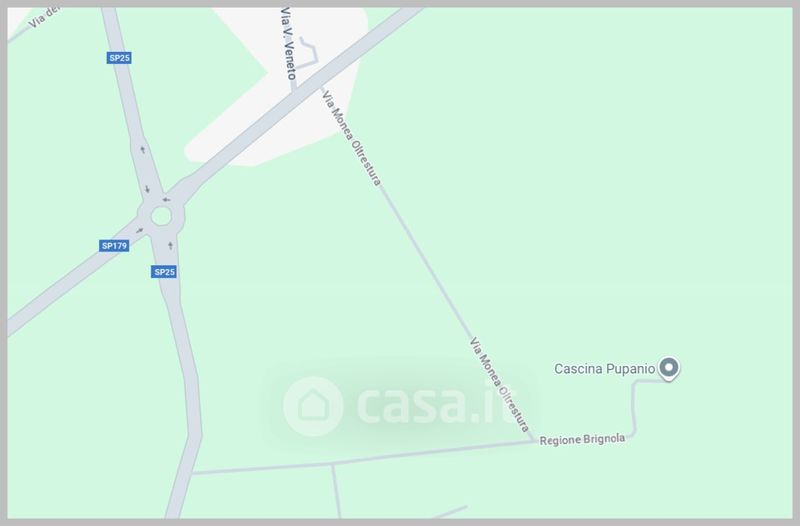Viewport: 800px width, 526px height.
Task: Click the downward arrow above the roundabout
Action: click(x=147, y=189)
